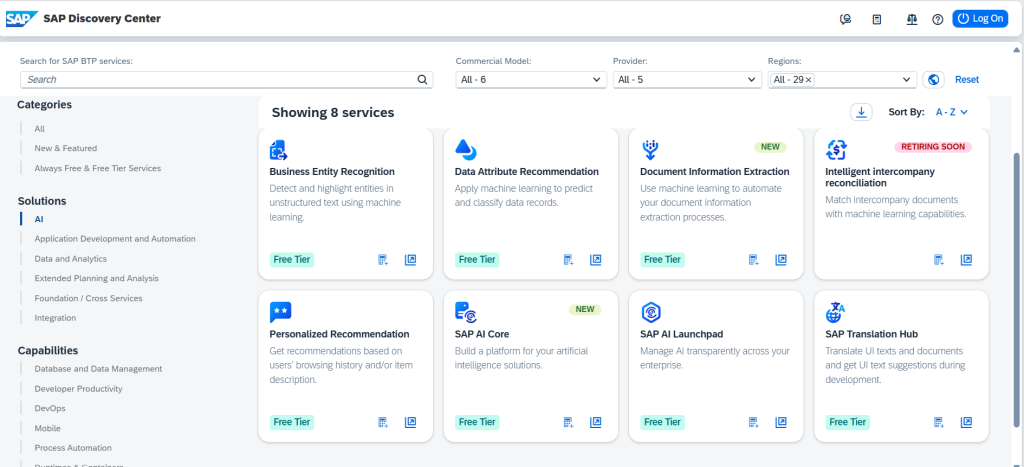Open the Provider dropdown
The height and width of the screenshot is (467, 1024).
click(752, 79)
